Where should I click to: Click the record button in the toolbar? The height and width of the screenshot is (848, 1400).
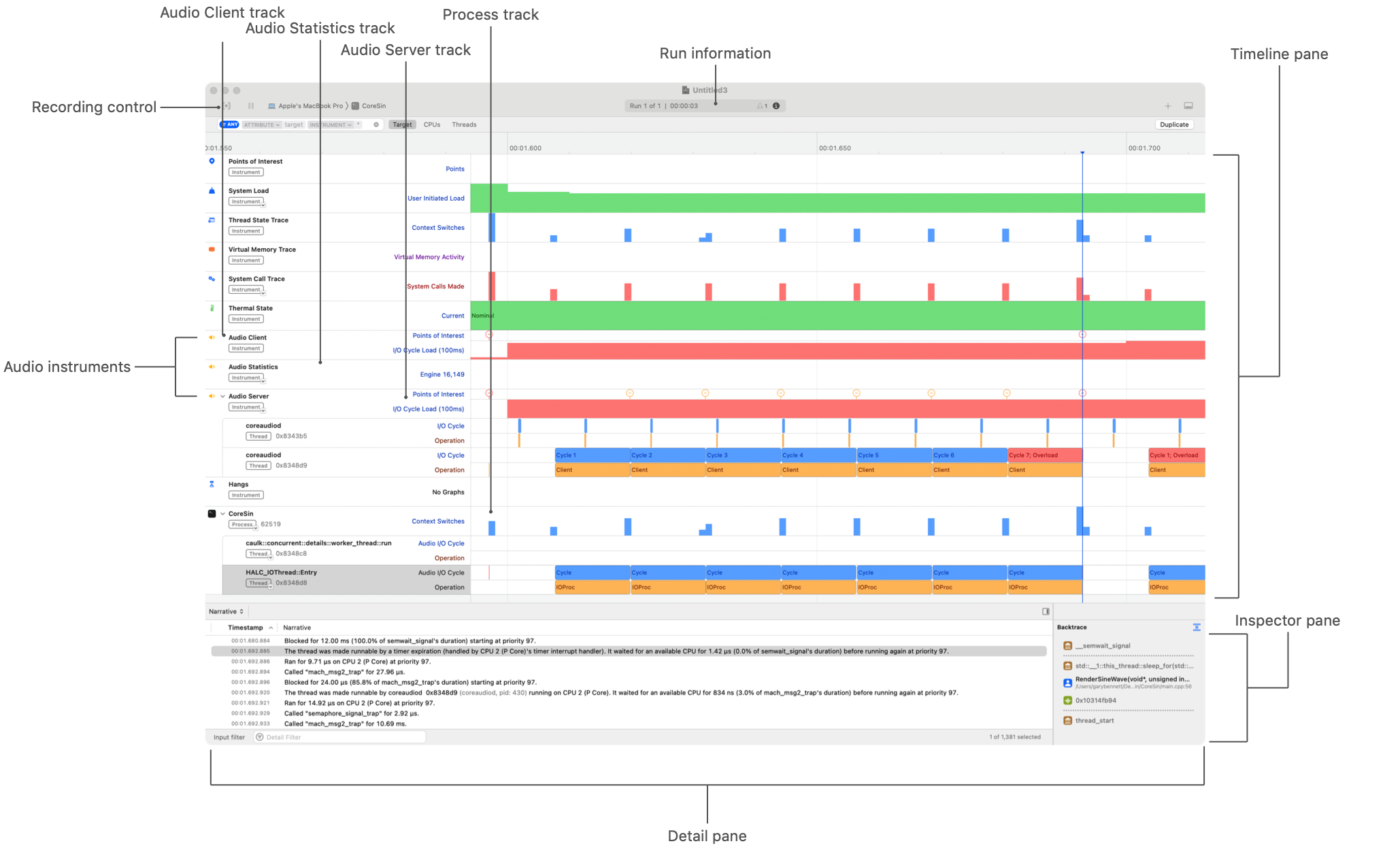click(227, 106)
